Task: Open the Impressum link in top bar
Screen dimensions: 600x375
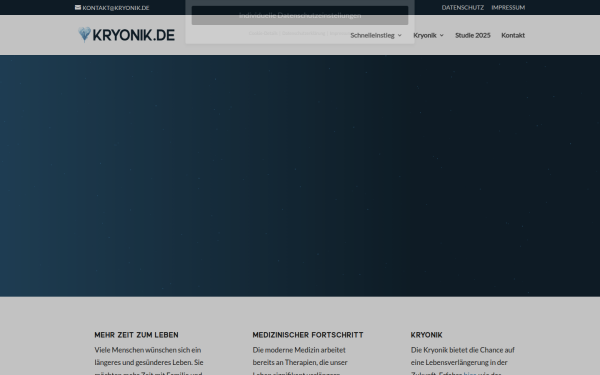Action: coord(508,8)
